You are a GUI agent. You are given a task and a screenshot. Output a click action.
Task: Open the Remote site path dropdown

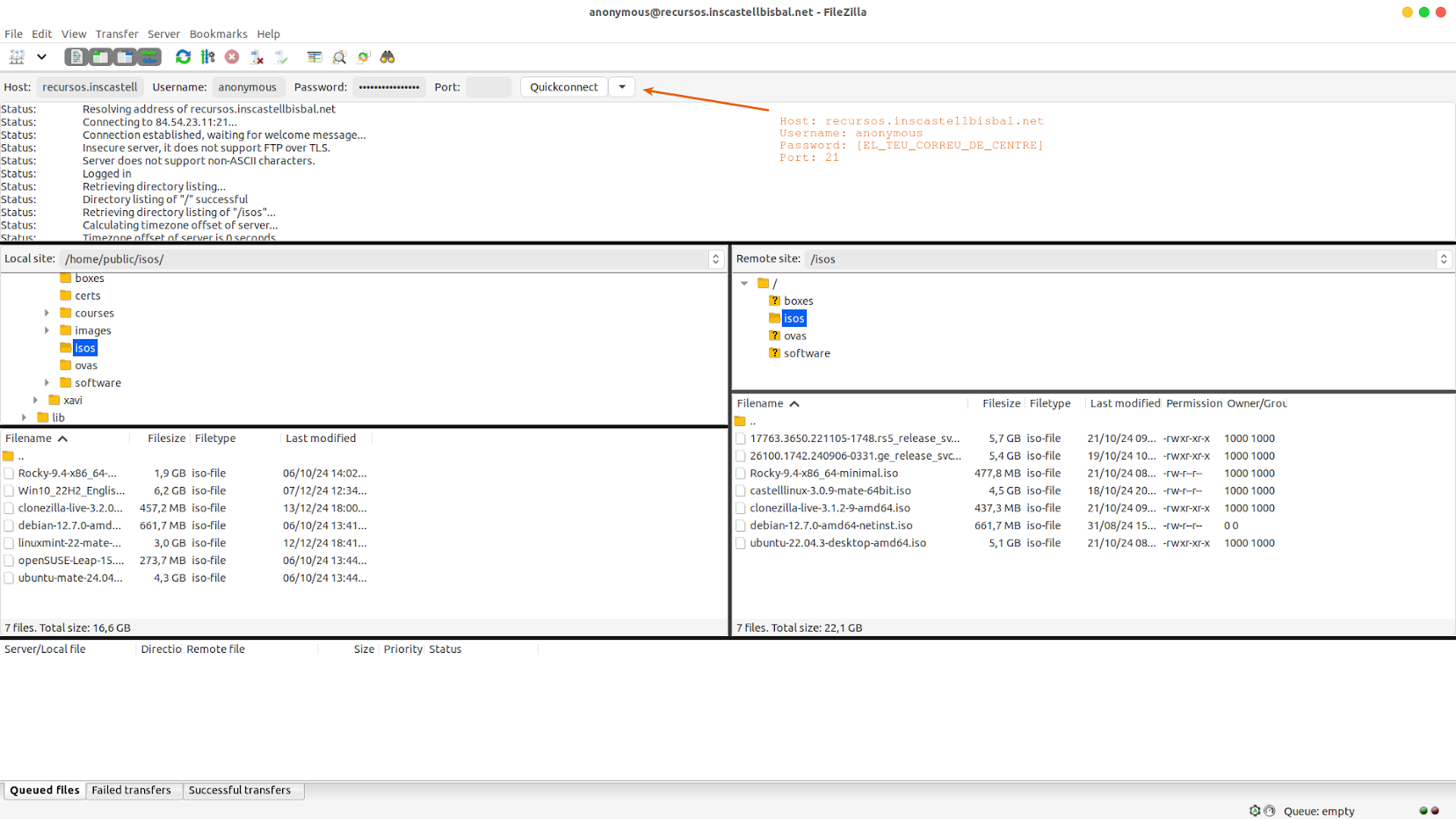[x=1443, y=259]
